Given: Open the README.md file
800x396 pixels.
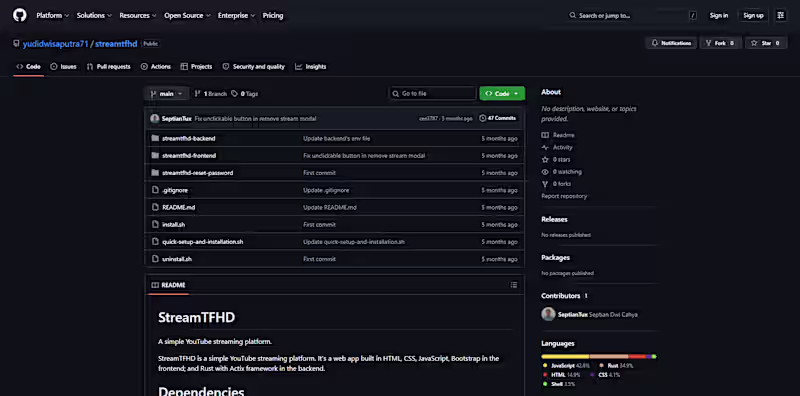Looking at the screenshot, I should tap(179, 208).
